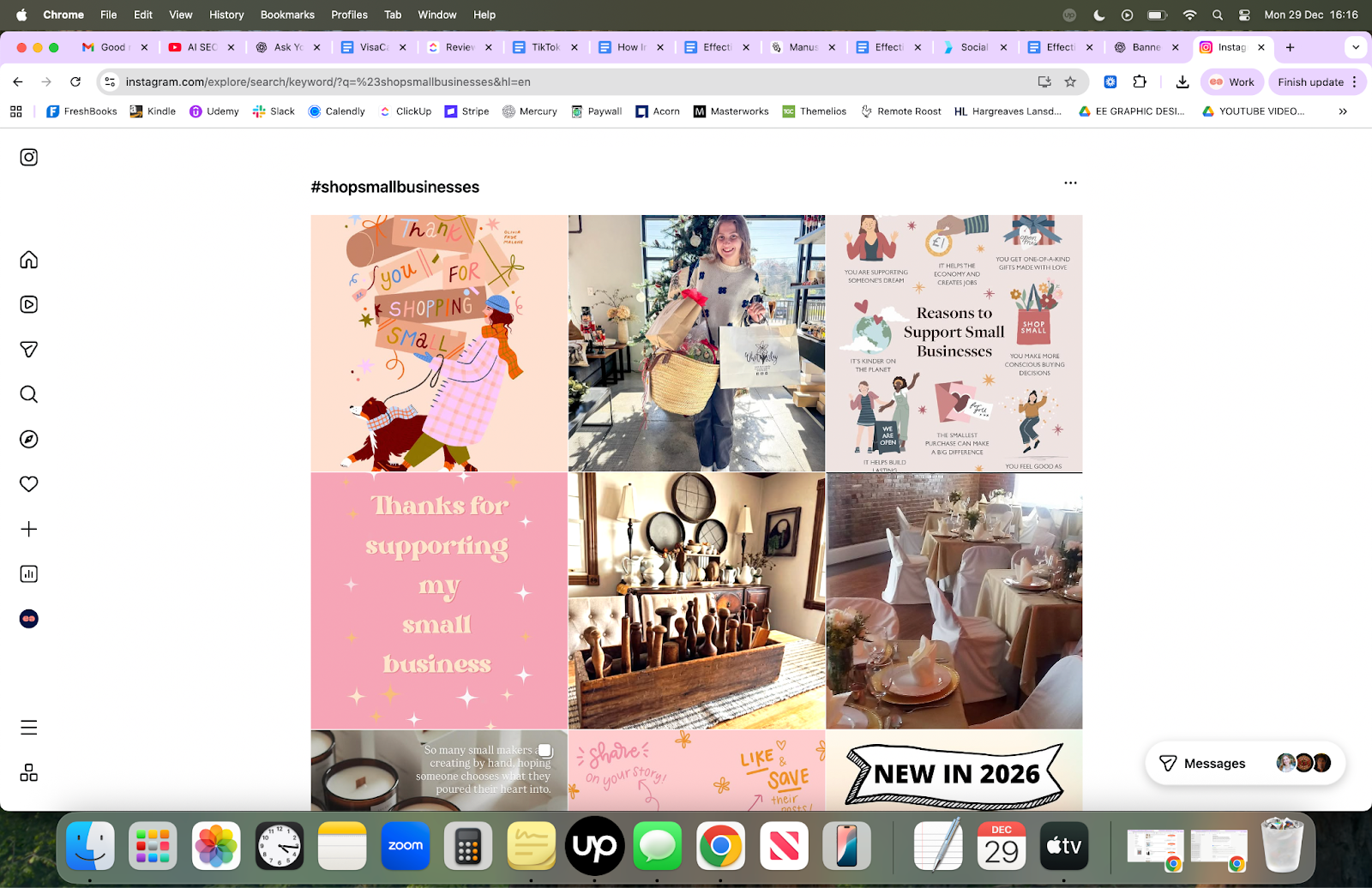
Task: Open ClickUp bookmark
Action: [x=406, y=111]
